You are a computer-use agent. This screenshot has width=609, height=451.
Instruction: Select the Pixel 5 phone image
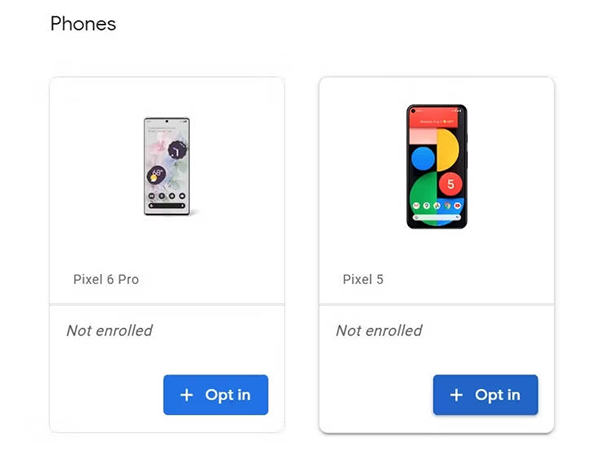coord(436,166)
